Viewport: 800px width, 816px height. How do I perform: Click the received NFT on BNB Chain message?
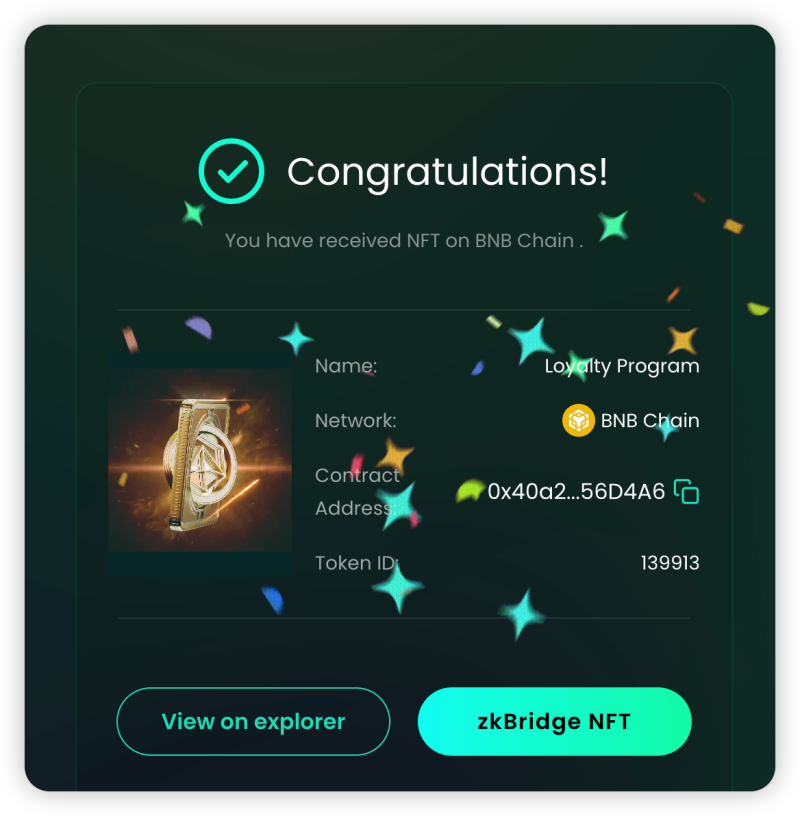[404, 240]
